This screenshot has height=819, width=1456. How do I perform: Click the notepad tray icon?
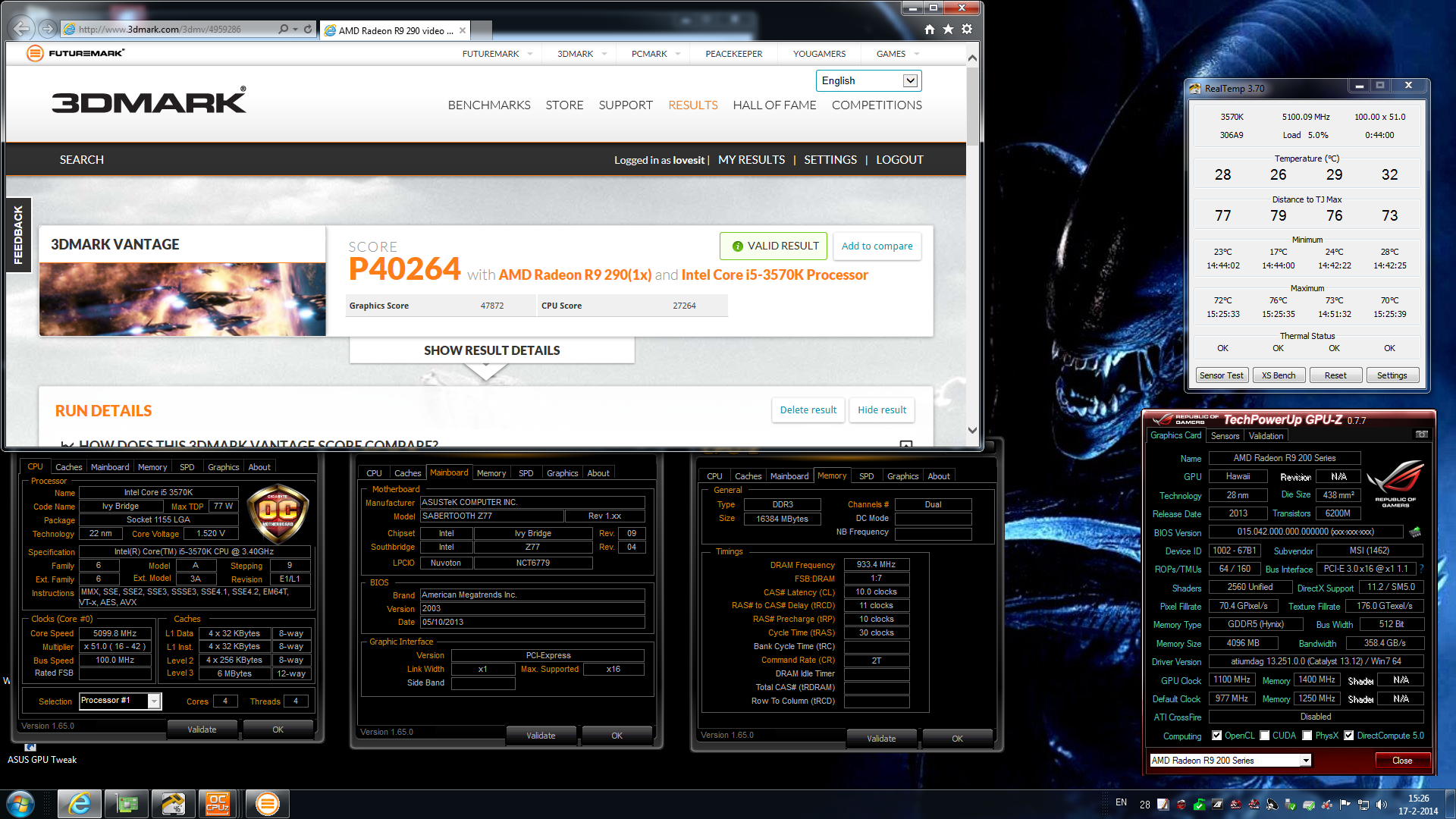point(1163,805)
